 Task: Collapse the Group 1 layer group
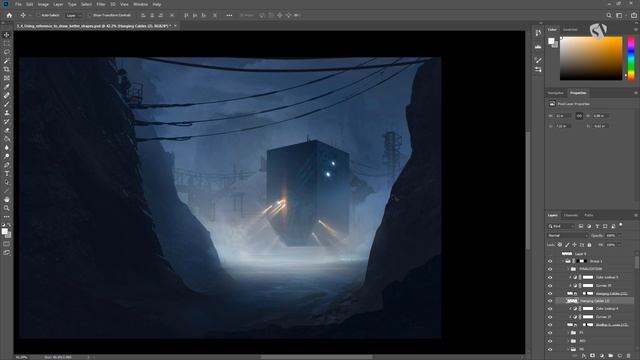(562, 261)
